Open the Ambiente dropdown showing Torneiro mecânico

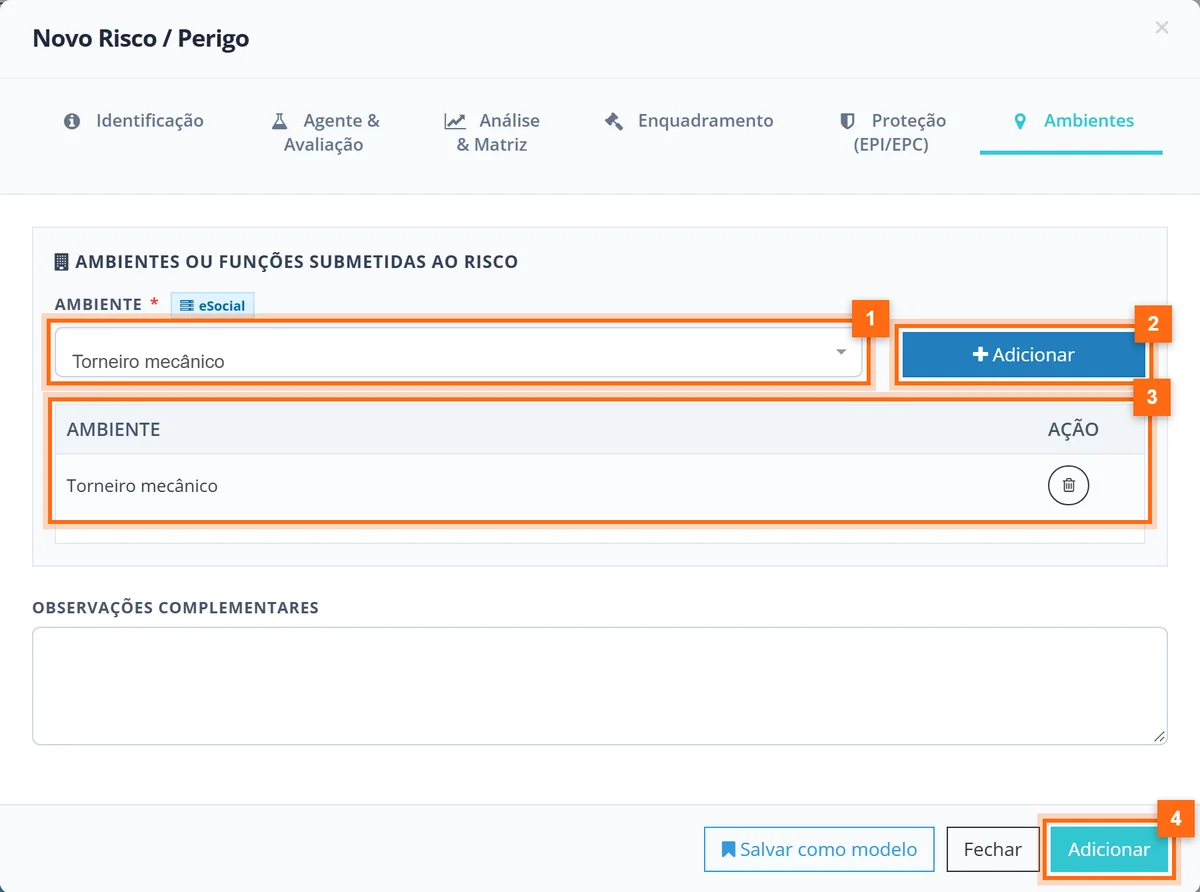tap(459, 353)
